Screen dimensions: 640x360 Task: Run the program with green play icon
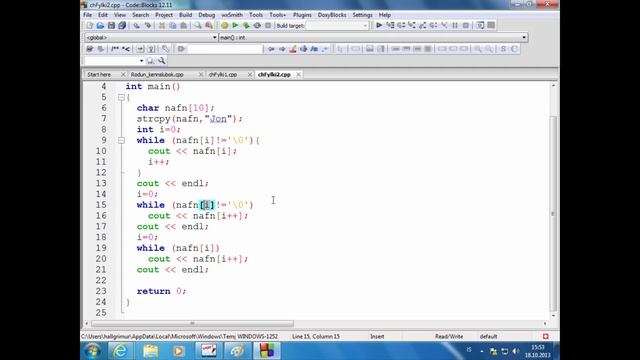[x=235, y=25]
